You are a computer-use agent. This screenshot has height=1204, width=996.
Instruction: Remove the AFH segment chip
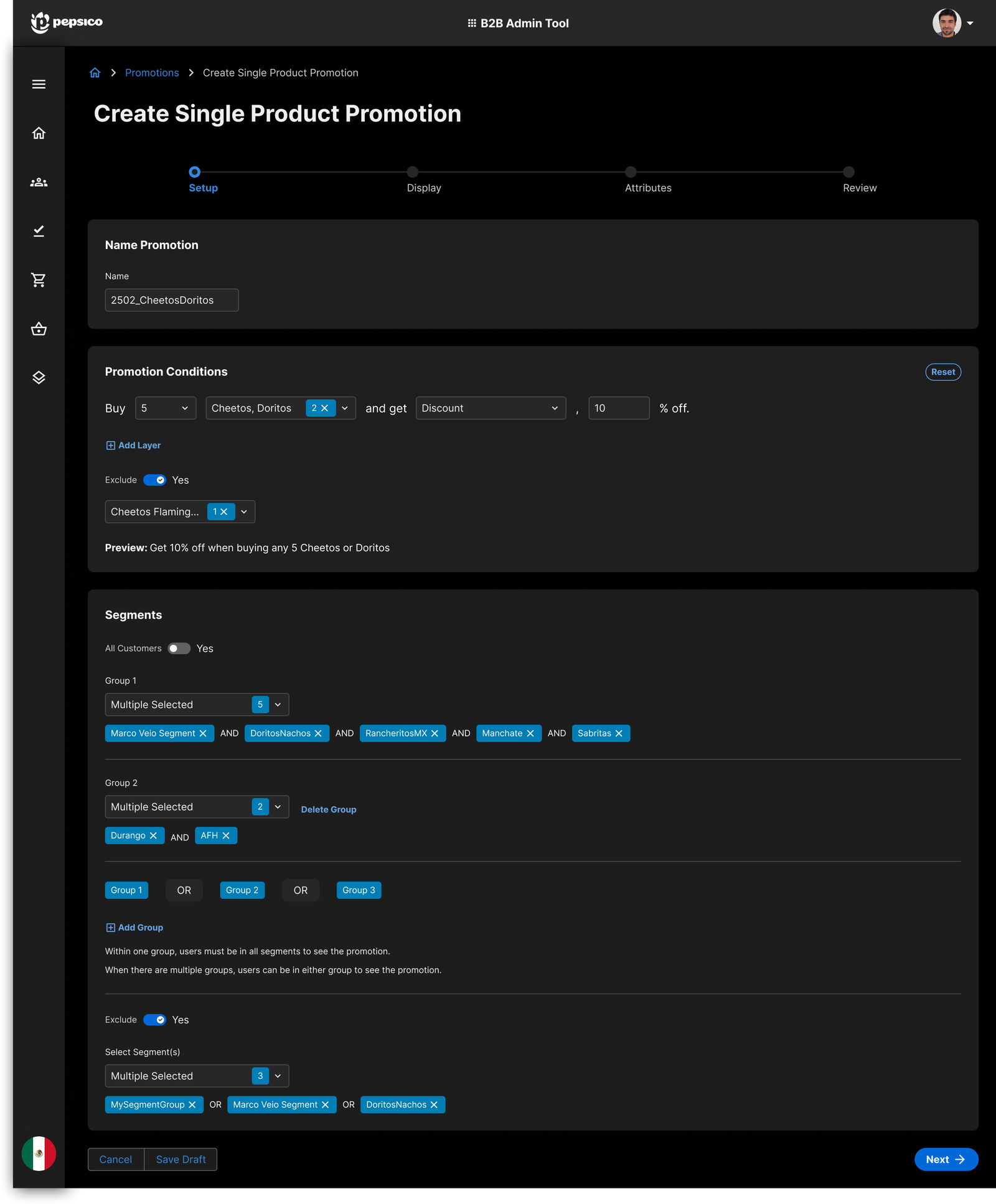[x=226, y=835]
